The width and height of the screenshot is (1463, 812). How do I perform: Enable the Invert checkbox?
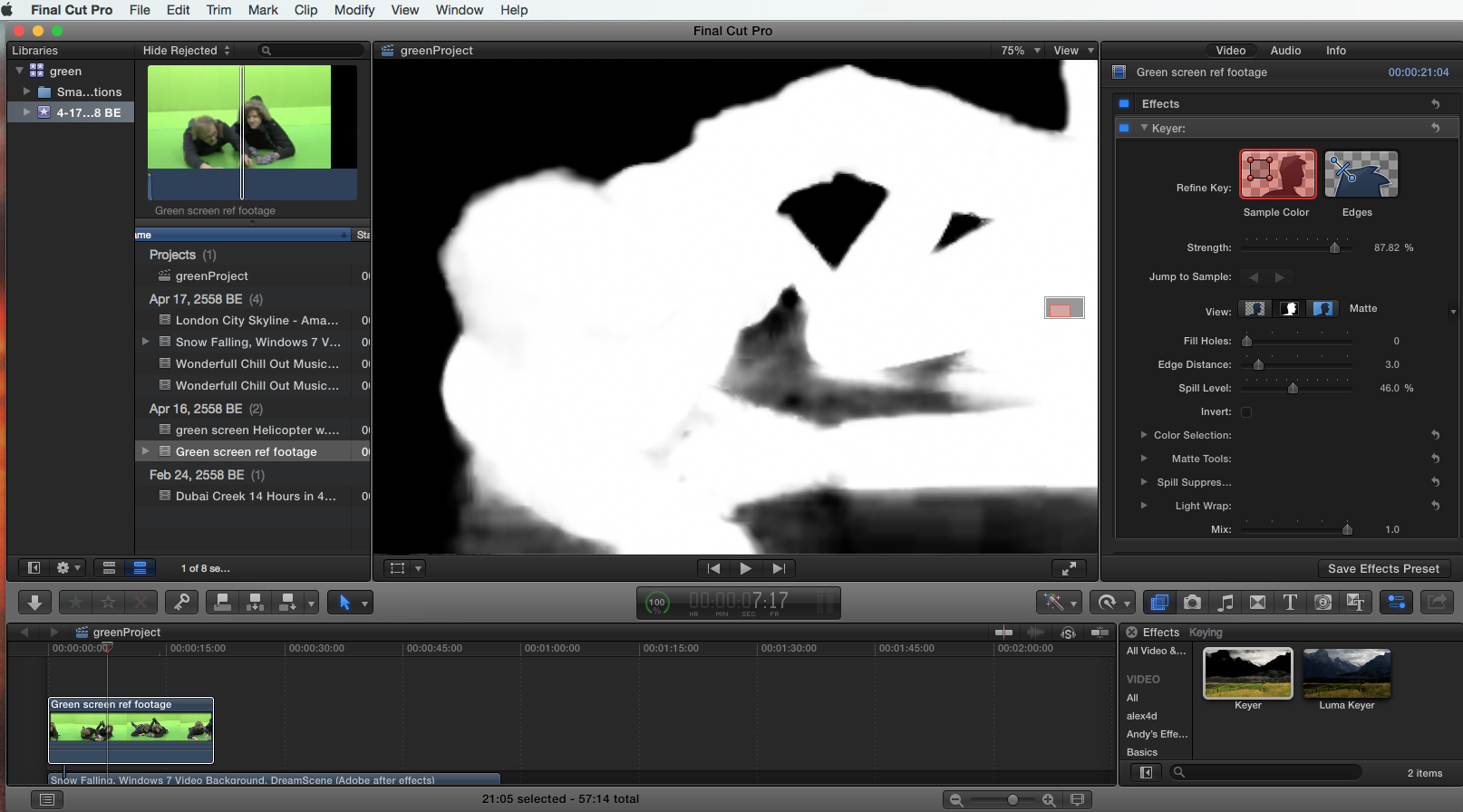[x=1246, y=412]
